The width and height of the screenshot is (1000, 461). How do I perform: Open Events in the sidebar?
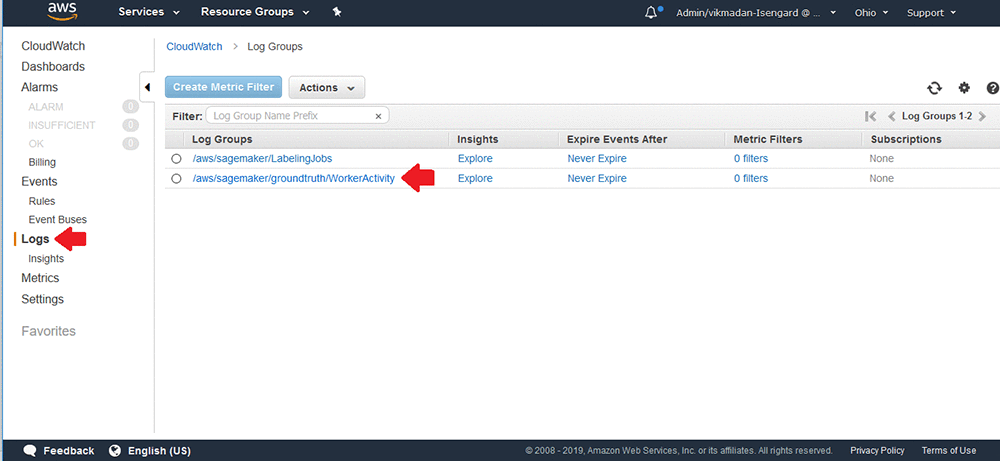click(39, 181)
